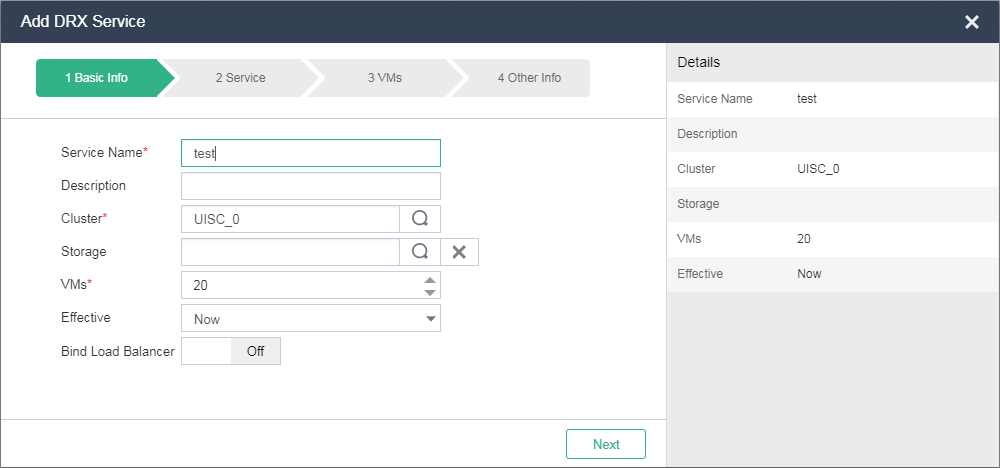
Task: Close the Add DRX Service dialog
Action: tap(971, 22)
